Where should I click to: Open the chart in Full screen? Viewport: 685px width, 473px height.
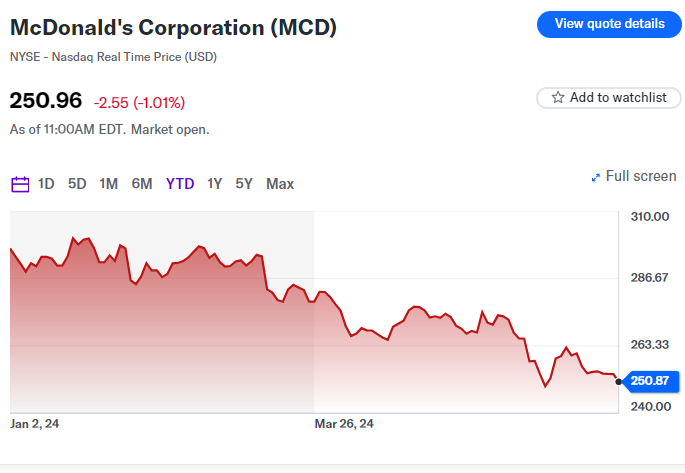[640, 177]
